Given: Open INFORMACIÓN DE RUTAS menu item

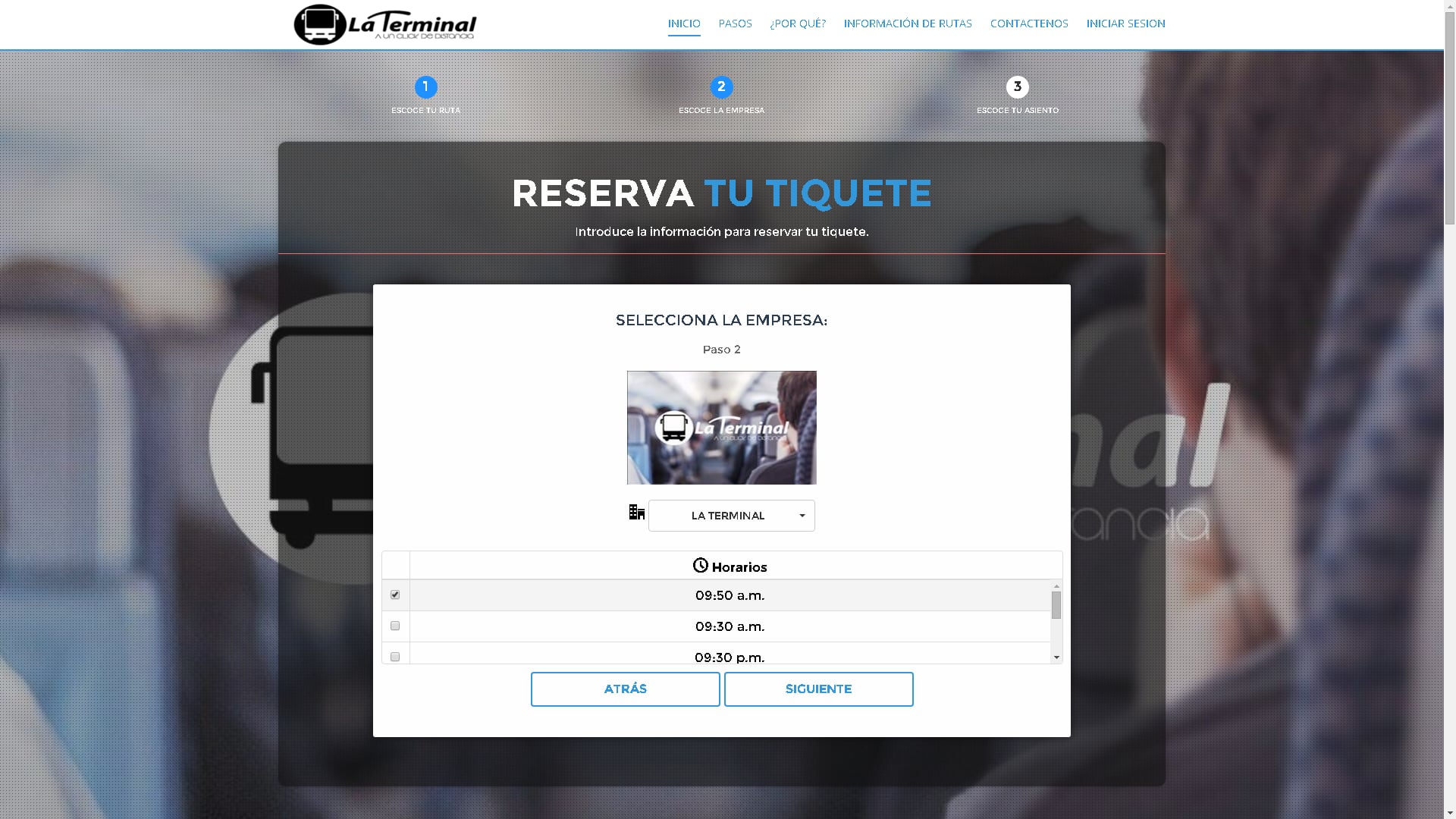Looking at the screenshot, I should 907,24.
